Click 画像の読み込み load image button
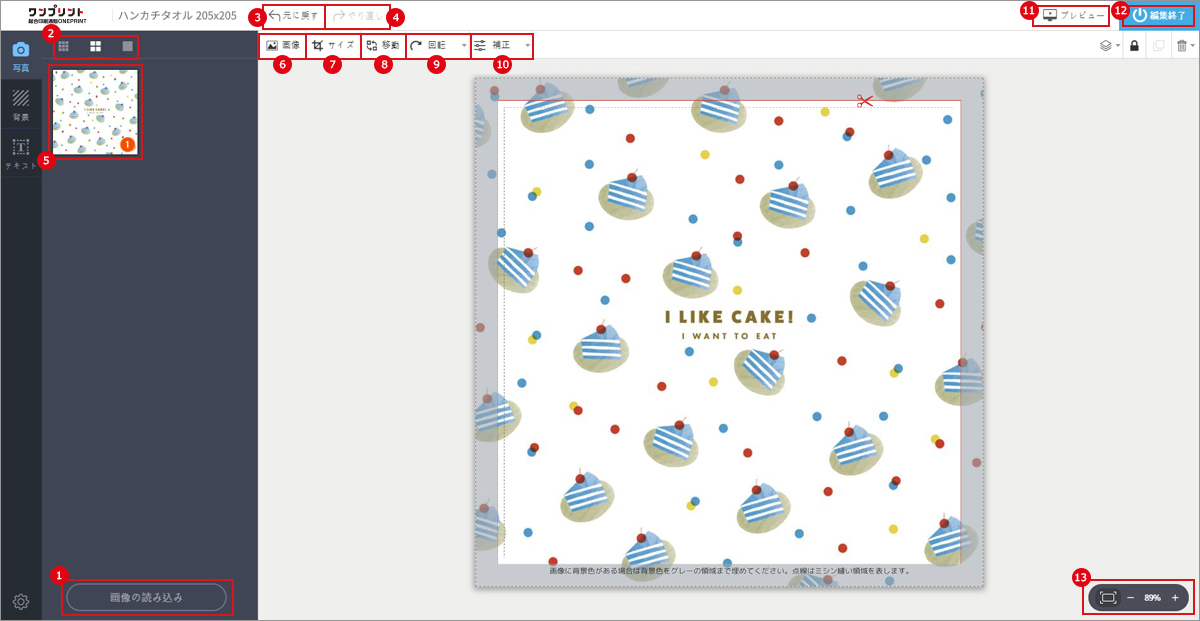This screenshot has width=1200, height=621. (147, 597)
